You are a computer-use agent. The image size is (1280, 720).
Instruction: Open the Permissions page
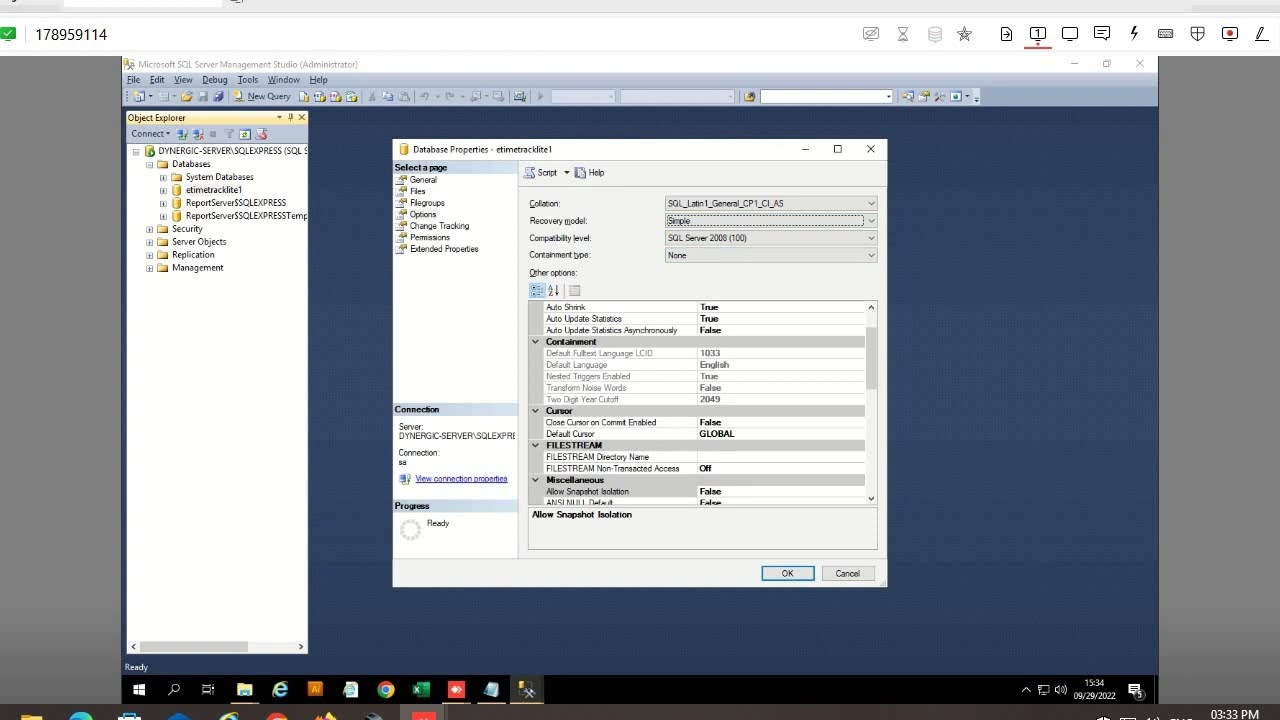pyautogui.click(x=430, y=237)
